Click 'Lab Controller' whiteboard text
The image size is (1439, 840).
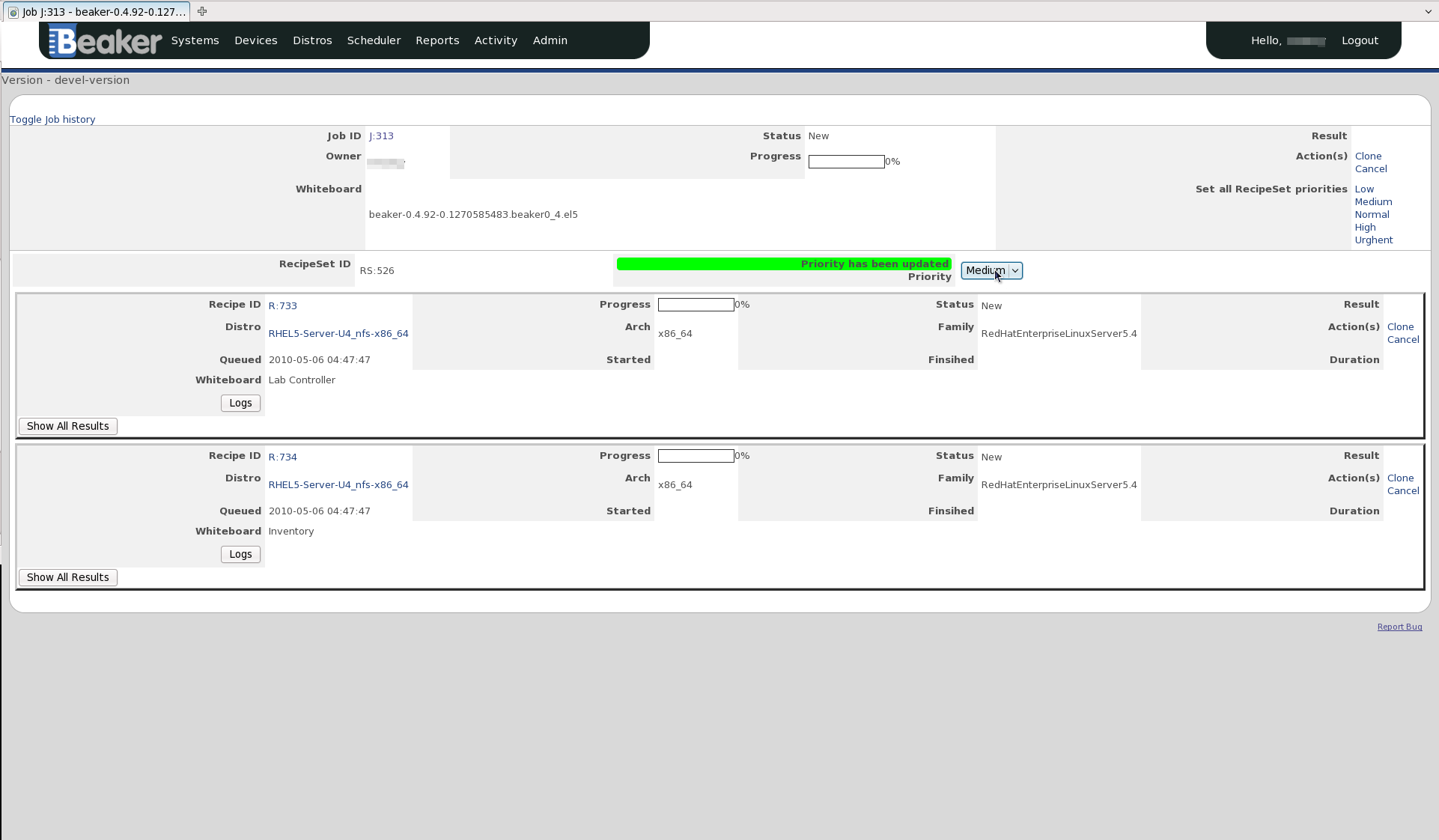tap(302, 380)
